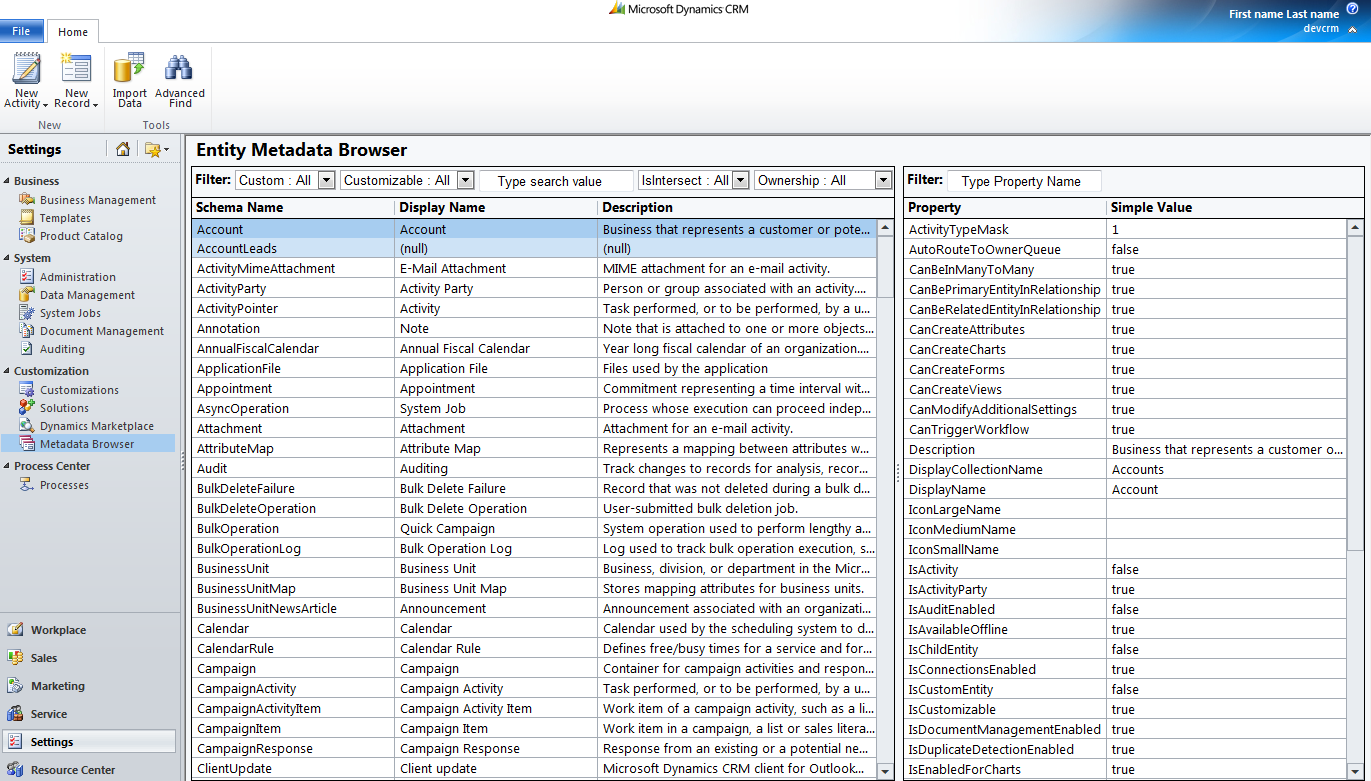Image resolution: width=1371 pixels, height=781 pixels.
Task: Select the Annotation entity row
Action: (x=534, y=329)
